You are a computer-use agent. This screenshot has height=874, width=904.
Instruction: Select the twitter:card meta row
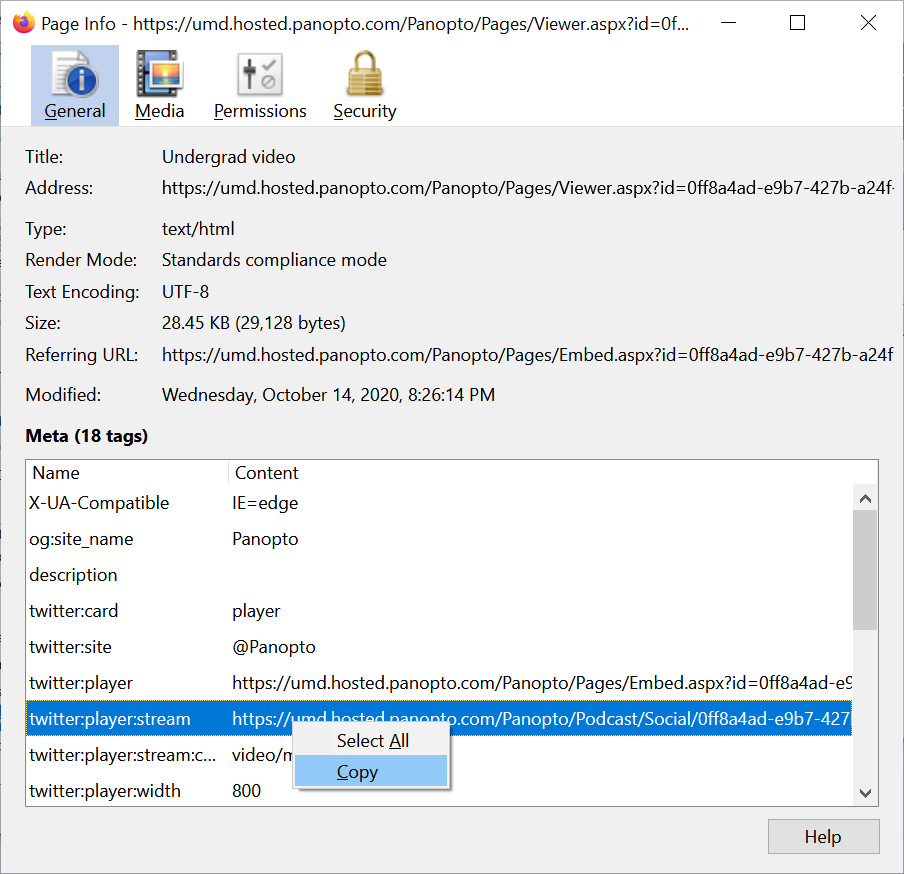(x=439, y=611)
